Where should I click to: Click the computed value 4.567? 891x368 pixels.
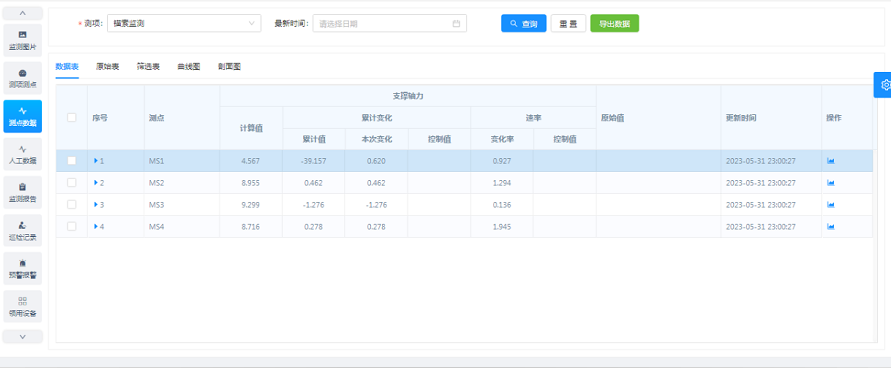point(251,161)
